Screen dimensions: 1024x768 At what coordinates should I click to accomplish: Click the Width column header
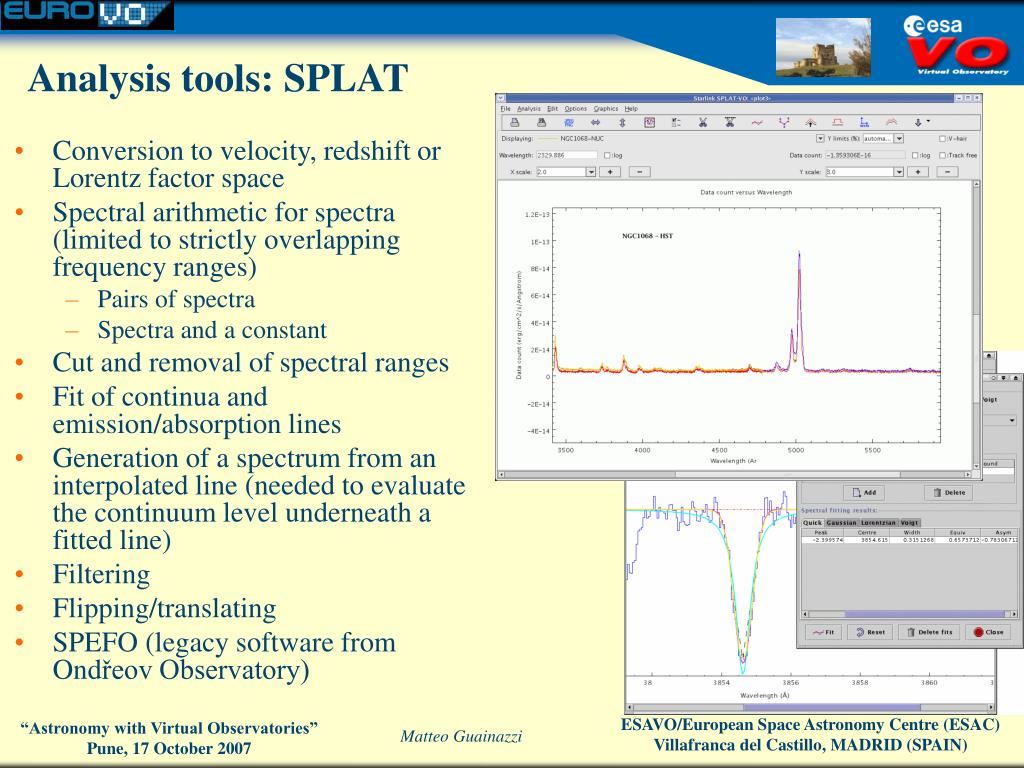[x=912, y=532]
